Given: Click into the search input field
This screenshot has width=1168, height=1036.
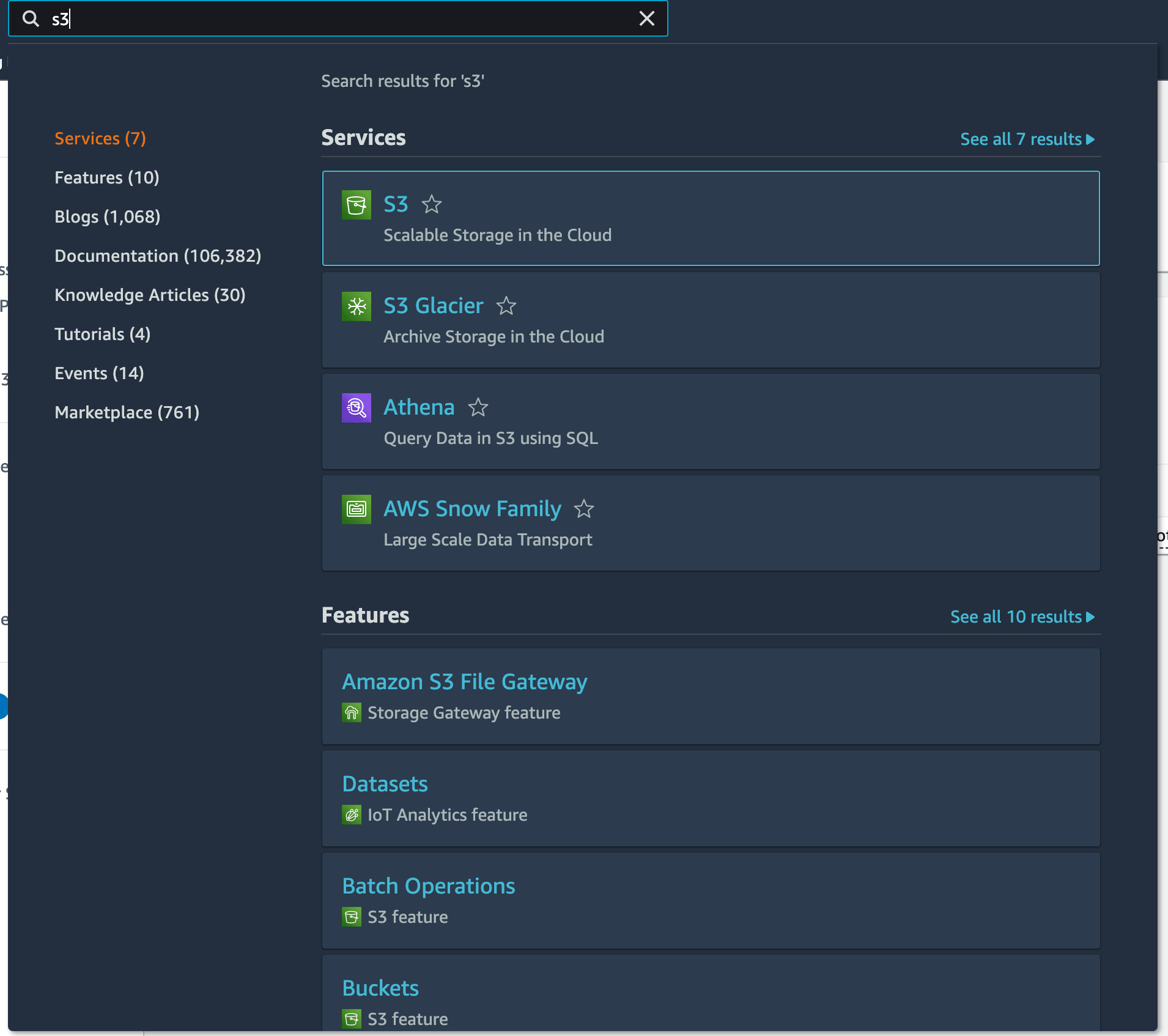Looking at the screenshot, I should point(342,19).
